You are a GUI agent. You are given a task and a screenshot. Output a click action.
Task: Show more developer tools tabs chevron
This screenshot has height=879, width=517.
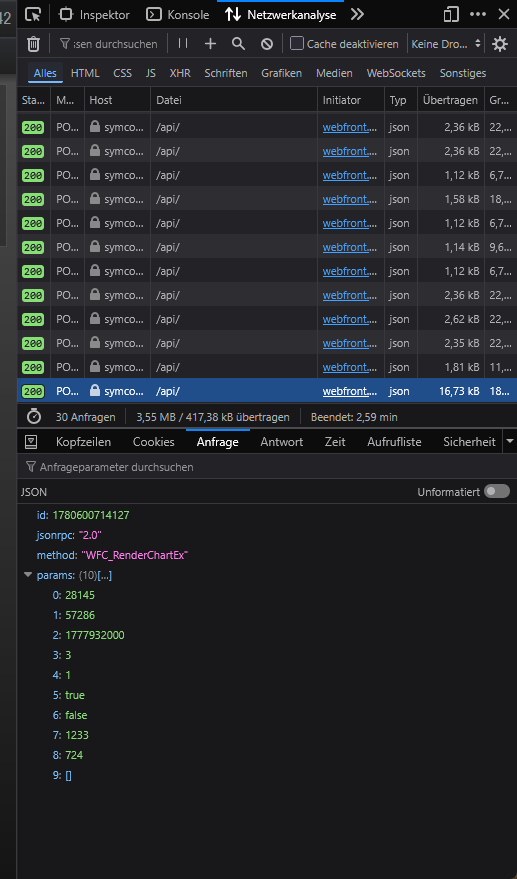[x=357, y=15]
